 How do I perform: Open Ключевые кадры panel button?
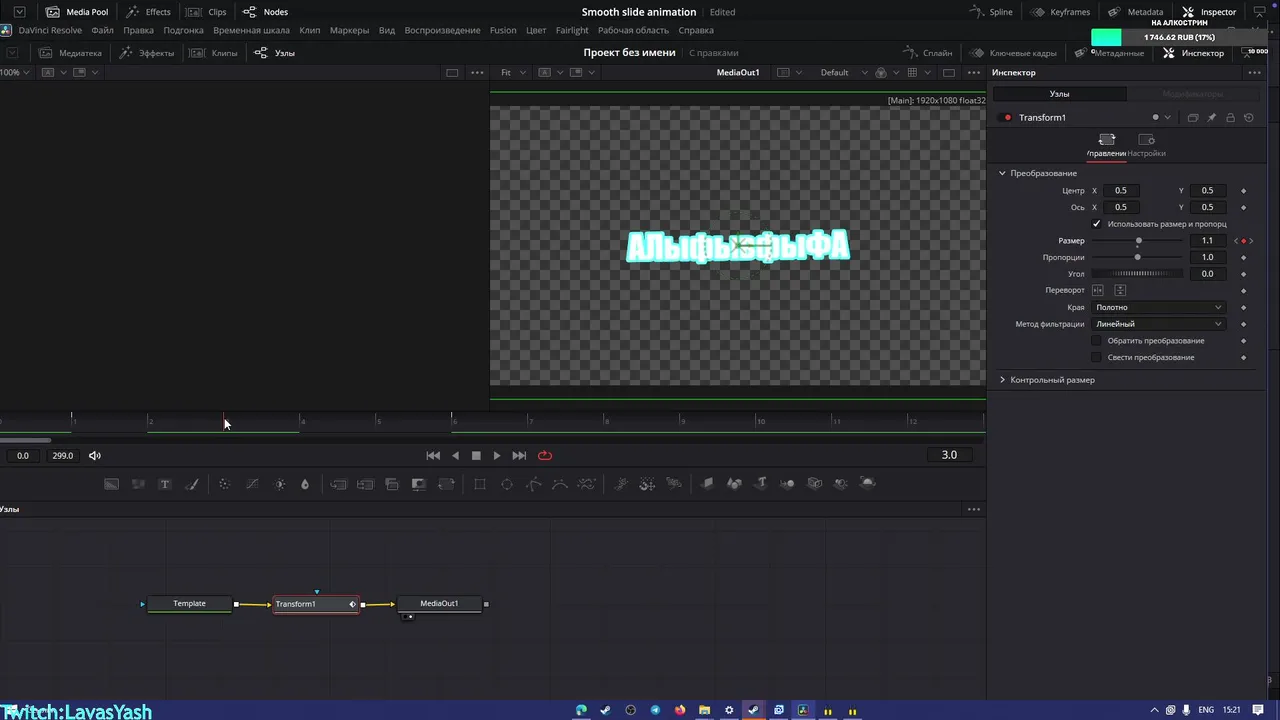pos(1012,53)
